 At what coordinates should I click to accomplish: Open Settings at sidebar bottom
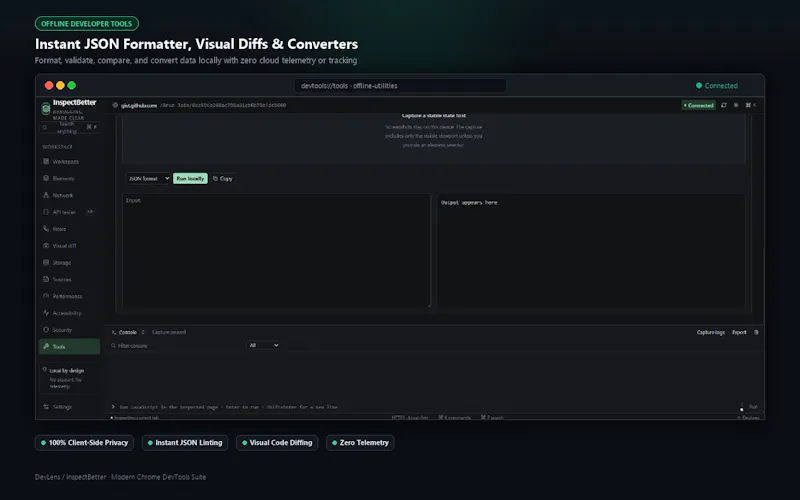69,407
